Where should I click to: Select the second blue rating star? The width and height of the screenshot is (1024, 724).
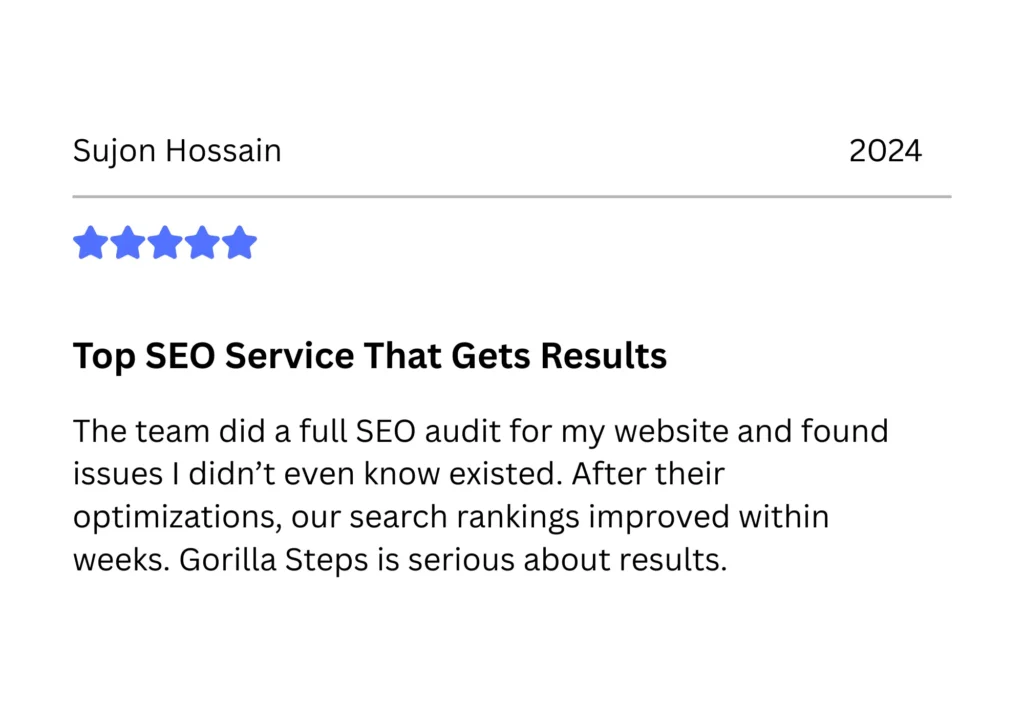point(128,243)
